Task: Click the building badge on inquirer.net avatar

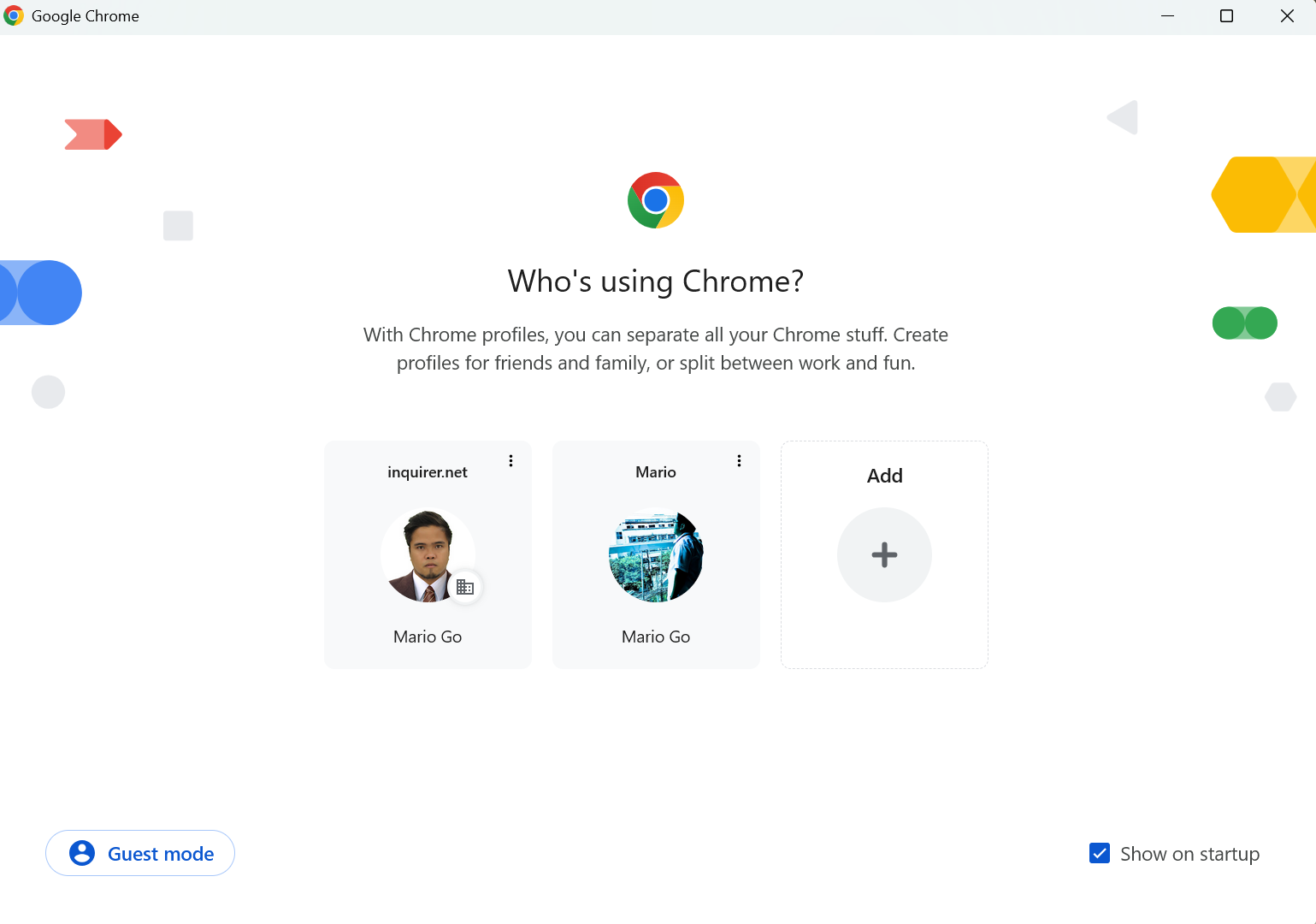Action: click(x=465, y=587)
